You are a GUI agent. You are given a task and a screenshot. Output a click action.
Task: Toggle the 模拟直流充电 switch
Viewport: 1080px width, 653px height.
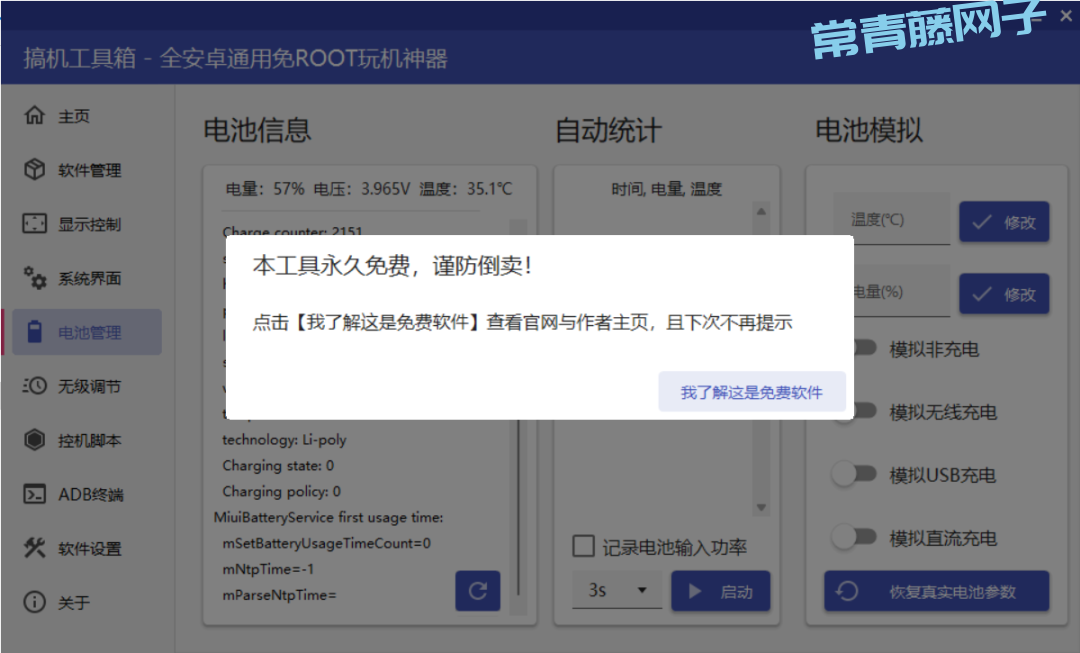pos(855,538)
